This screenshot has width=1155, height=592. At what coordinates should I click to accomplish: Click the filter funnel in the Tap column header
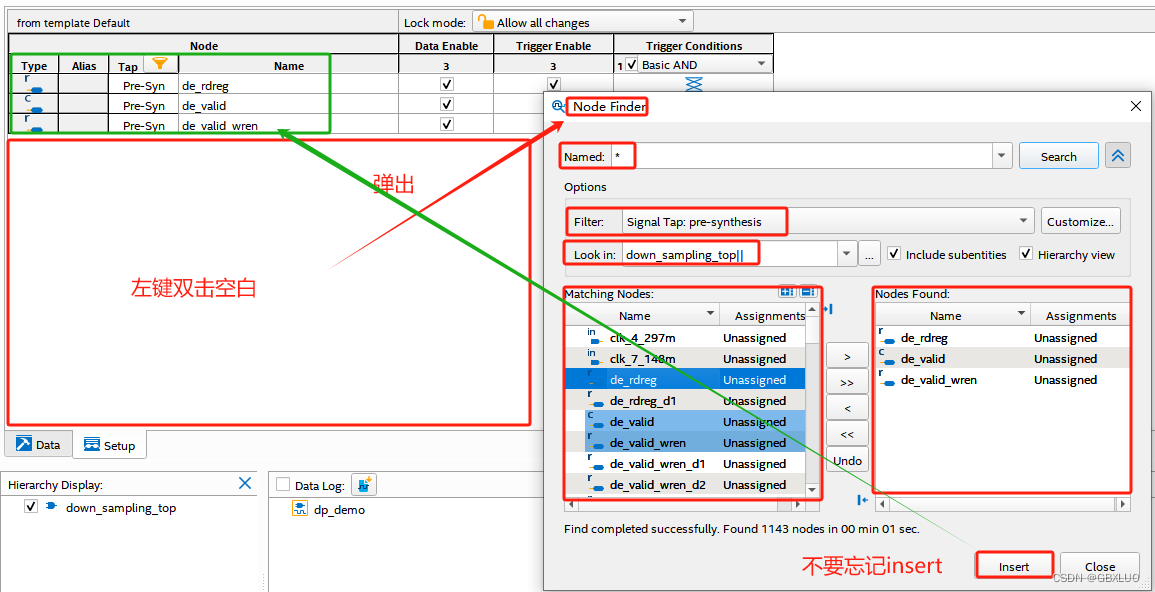(158, 64)
